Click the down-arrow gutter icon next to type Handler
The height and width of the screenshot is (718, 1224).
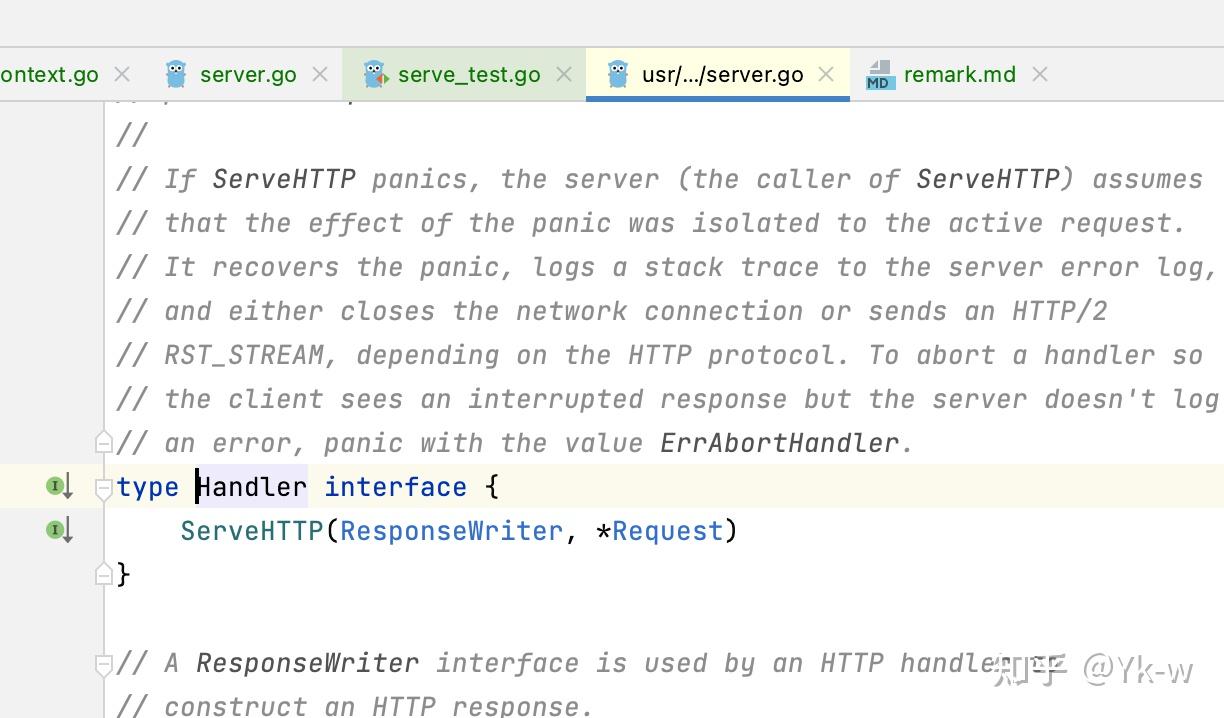click(67, 486)
